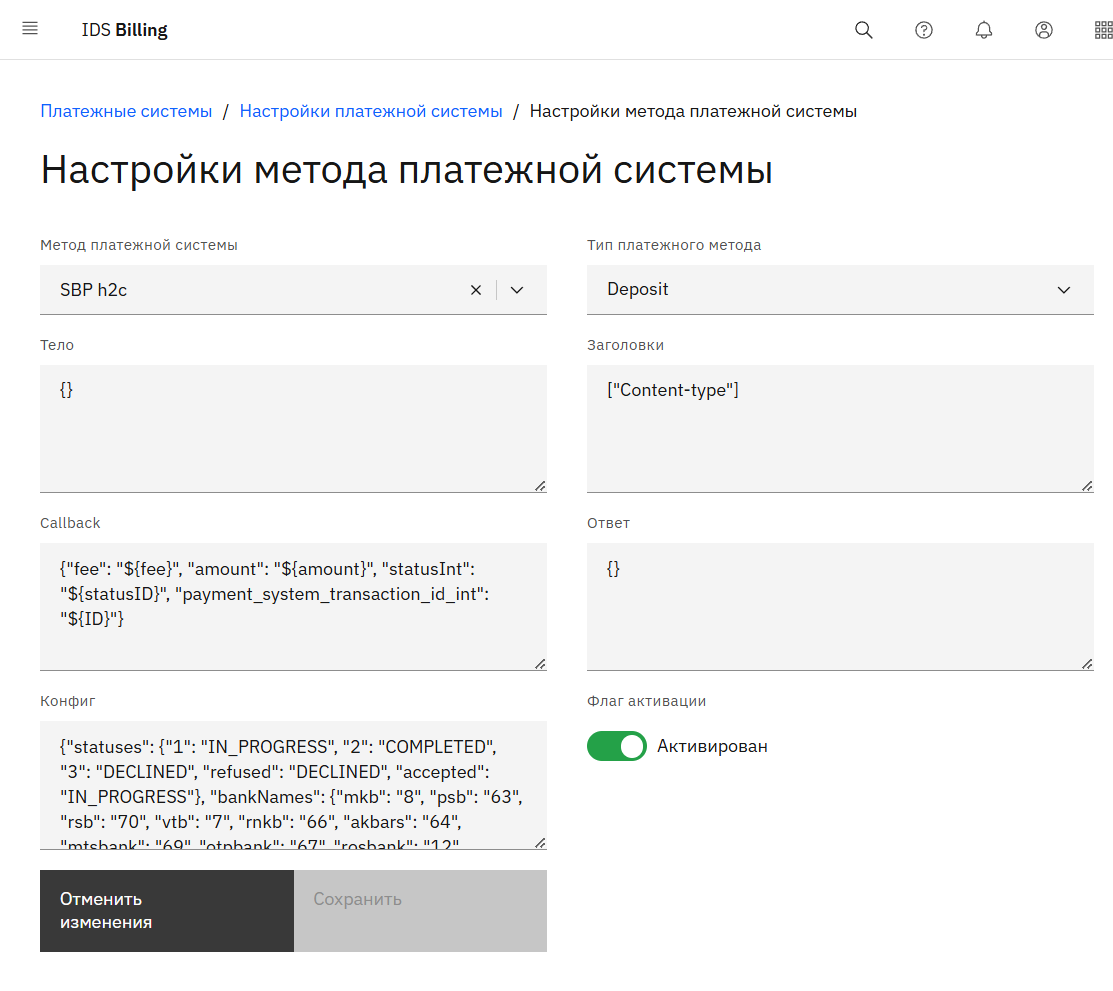Click the IDS Billing logo

click(x=125, y=30)
